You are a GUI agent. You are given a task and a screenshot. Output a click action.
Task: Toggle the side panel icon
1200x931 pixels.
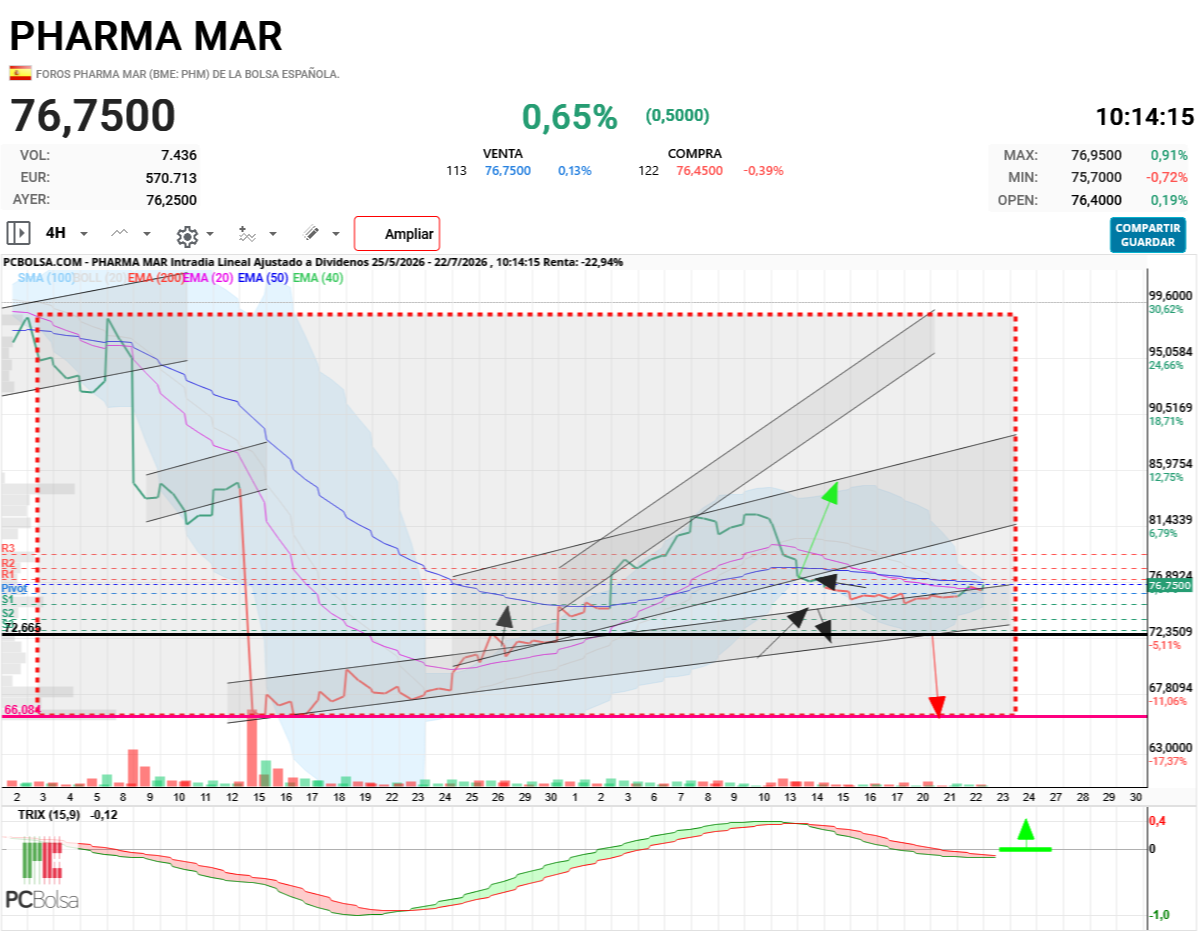click(x=18, y=233)
